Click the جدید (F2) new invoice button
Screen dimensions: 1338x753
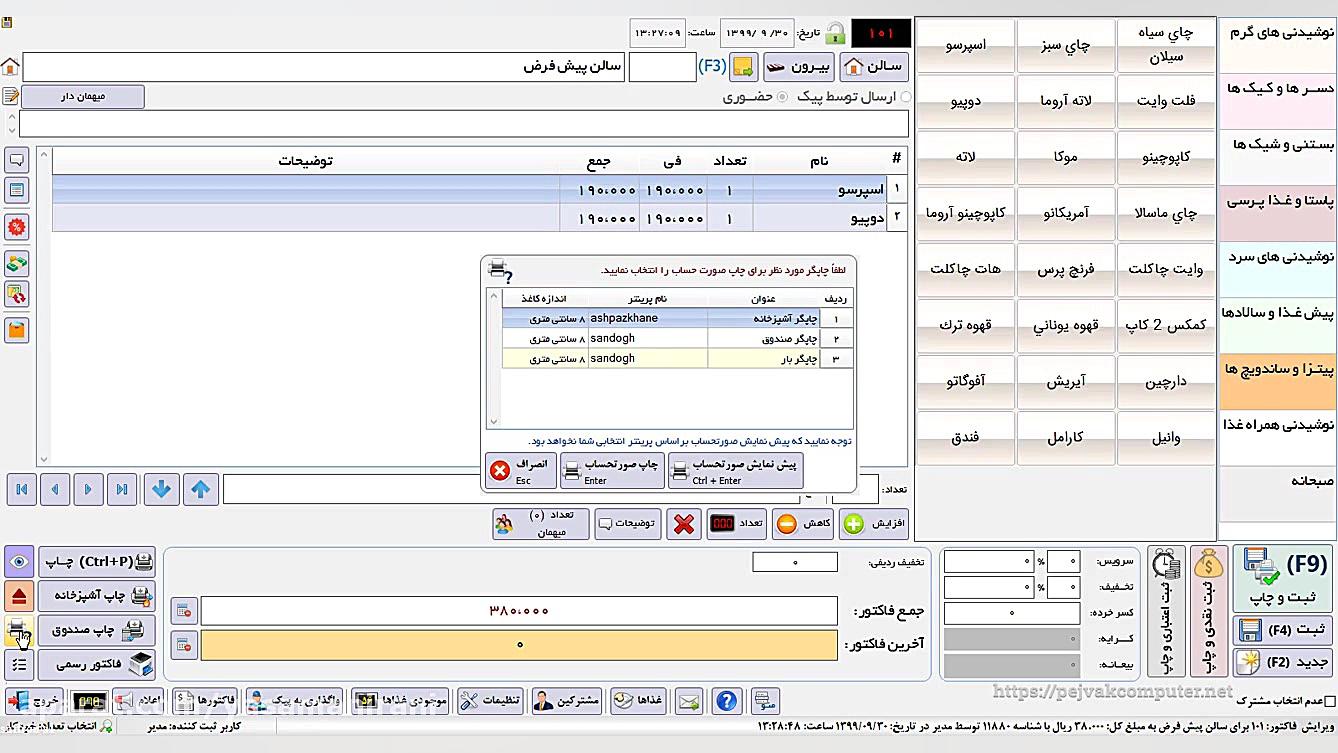1284,662
